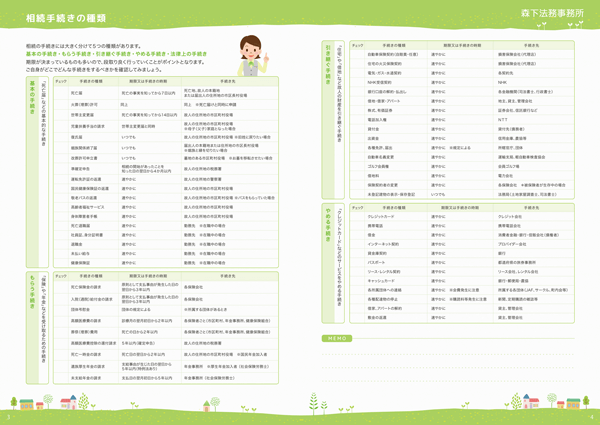
Task: Click the 死亡一時金の請求 row name
Action: click(x=86, y=355)
